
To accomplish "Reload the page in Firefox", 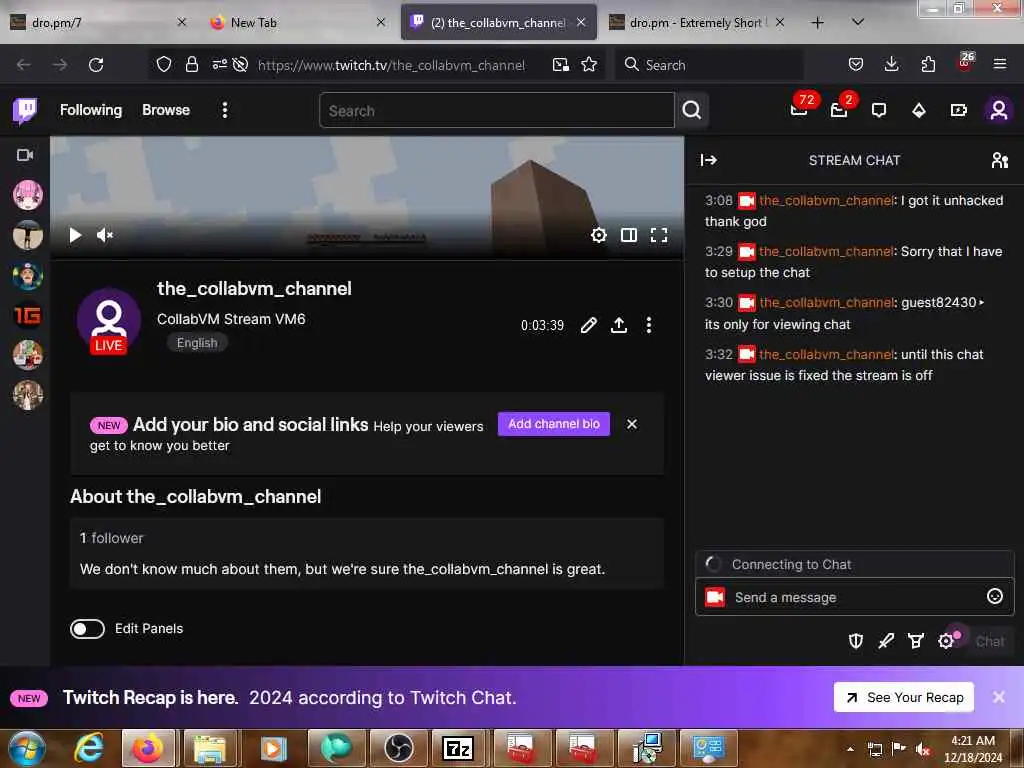I will [96, 65].
